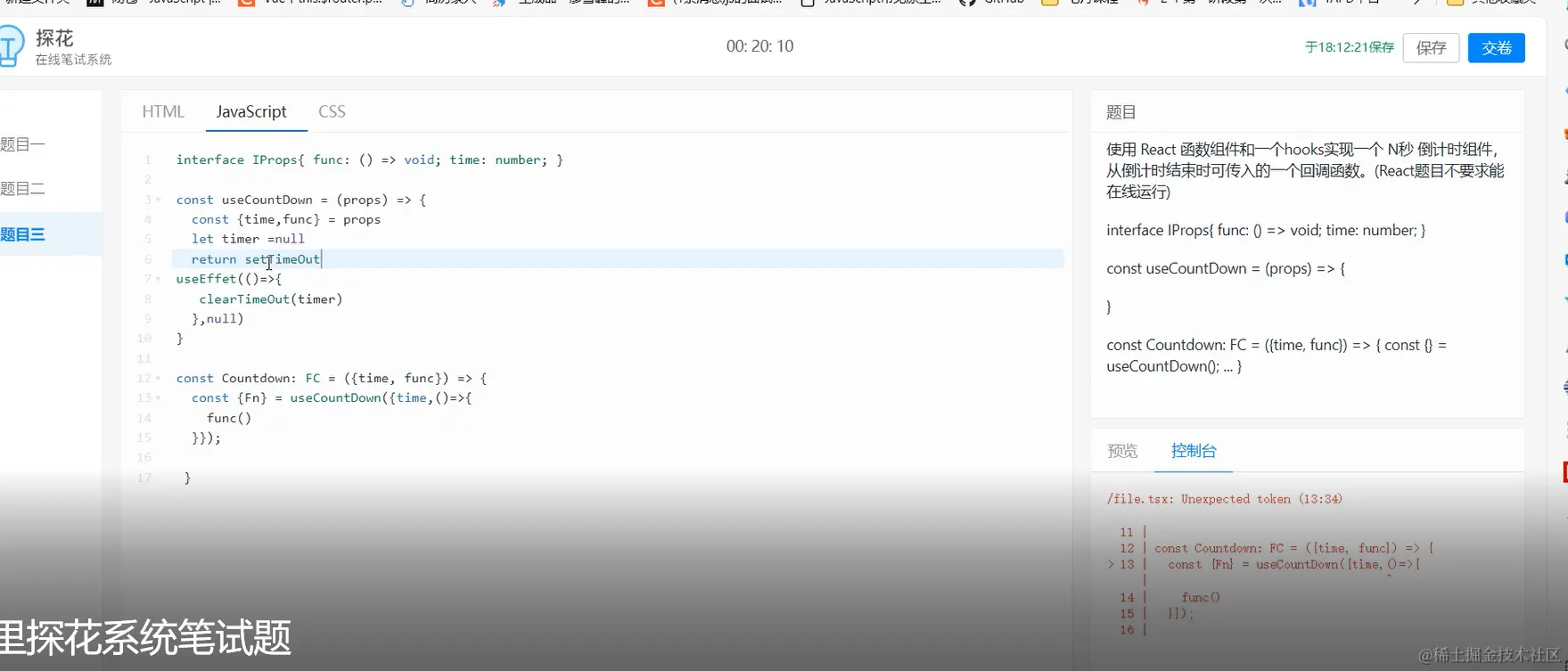
Task: Collapse code fold arrow on line 3
Action: (159, 200)
